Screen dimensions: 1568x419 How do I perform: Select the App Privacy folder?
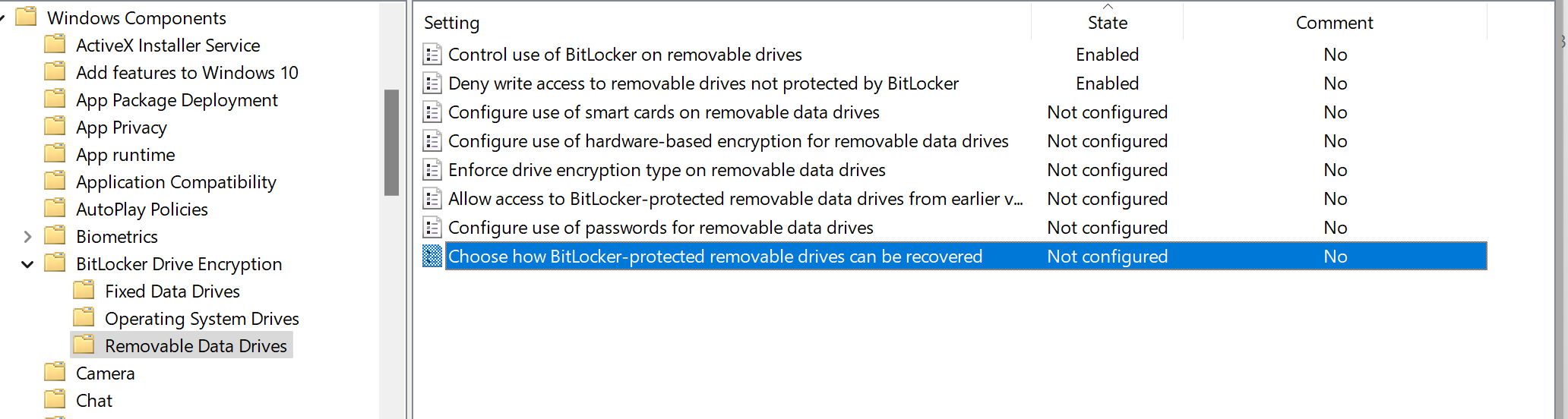click(122, 128)
